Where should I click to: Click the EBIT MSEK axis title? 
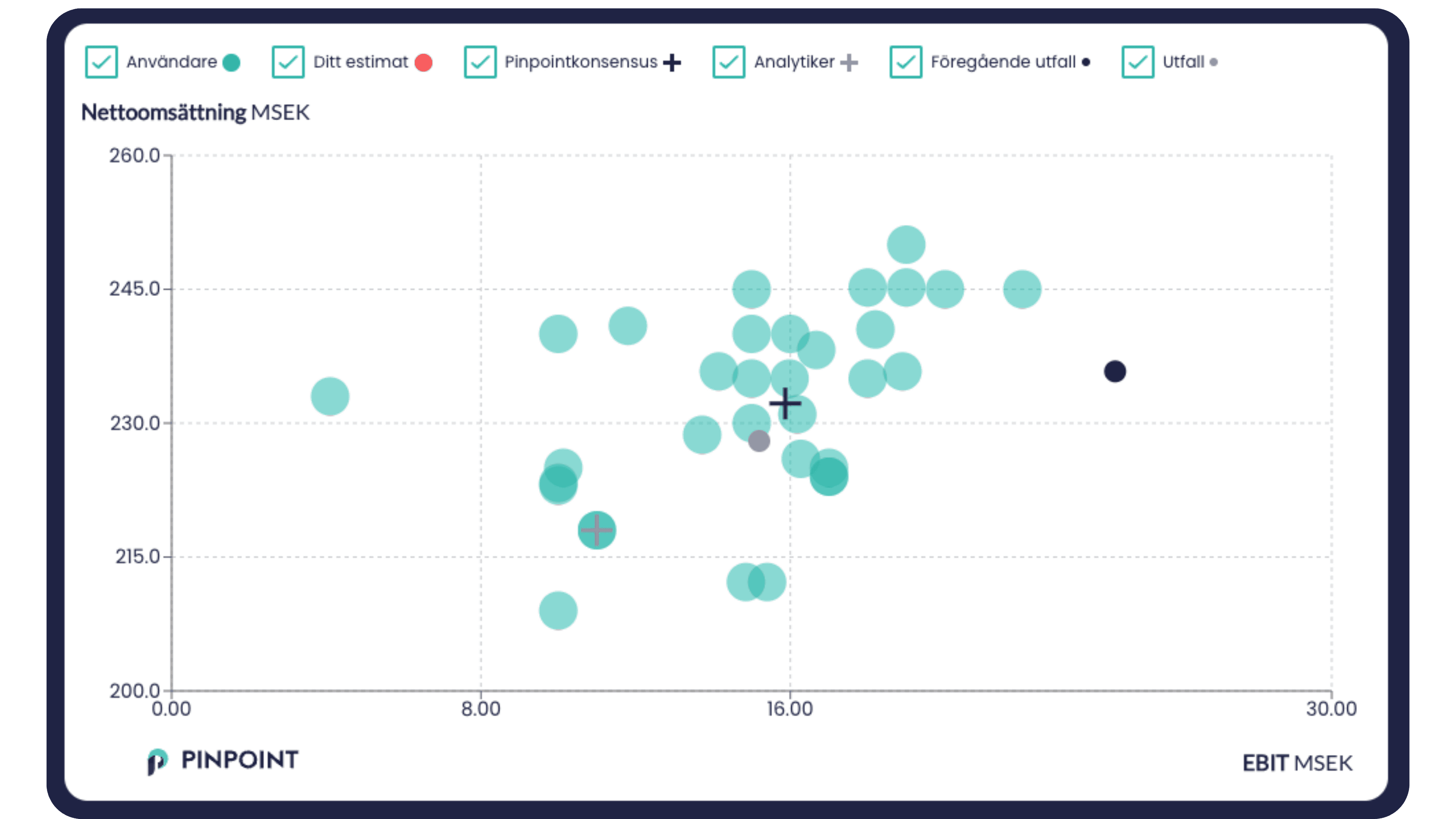[1297, 763]
